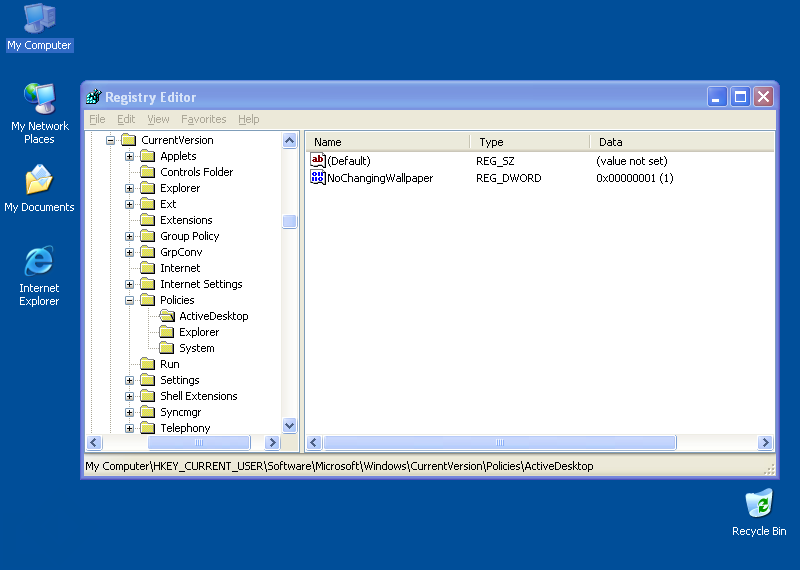Open the File menu
This screenshot has height=570, width=800.
(97, 119)
